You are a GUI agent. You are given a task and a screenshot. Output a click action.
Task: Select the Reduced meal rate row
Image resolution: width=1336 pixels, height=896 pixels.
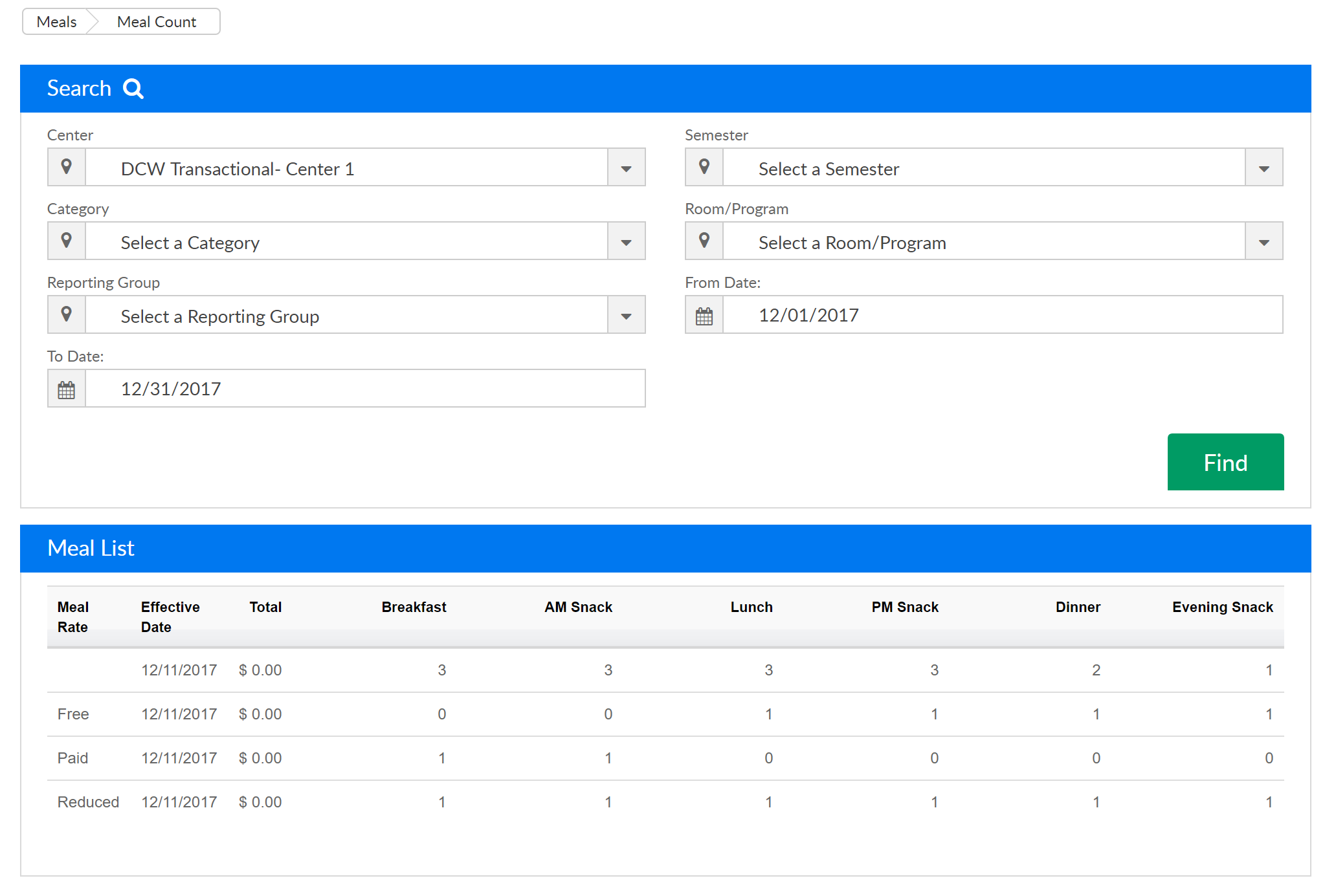click(x=88, y=802)
